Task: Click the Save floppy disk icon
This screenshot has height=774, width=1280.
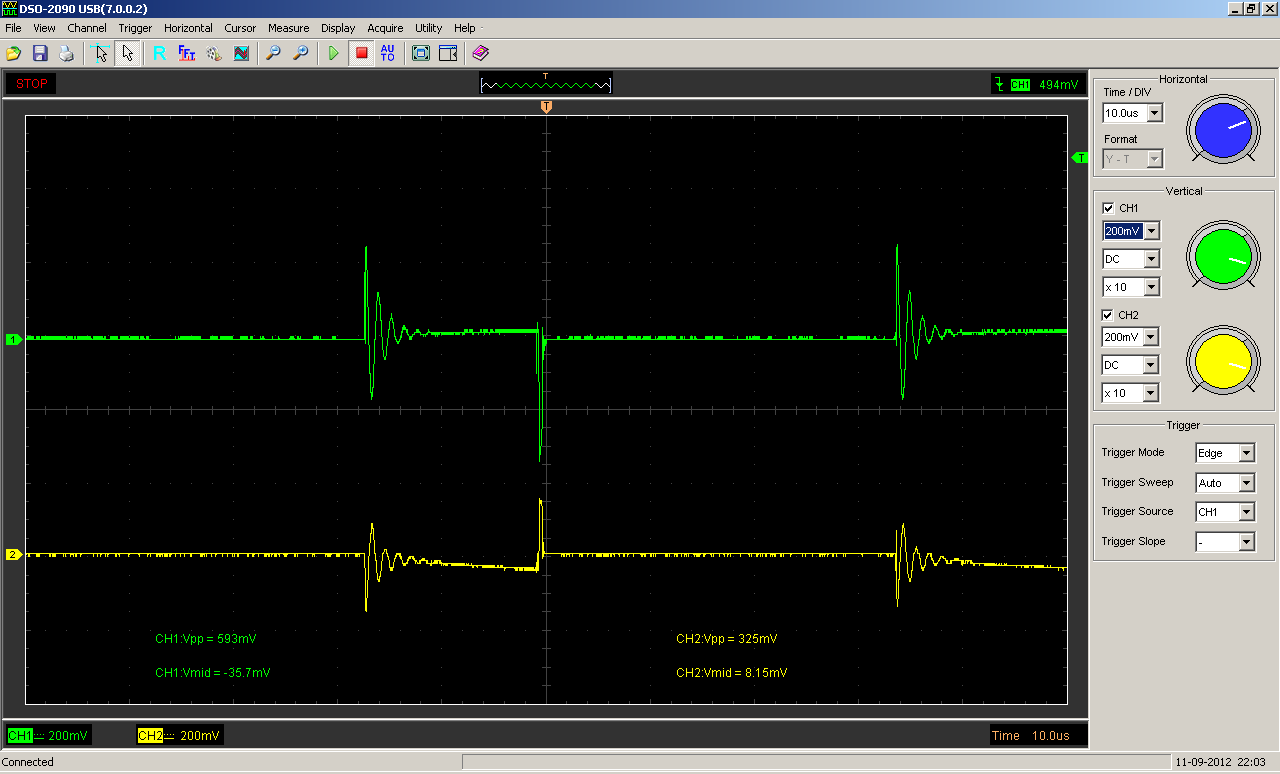Action: coord(40,53)
